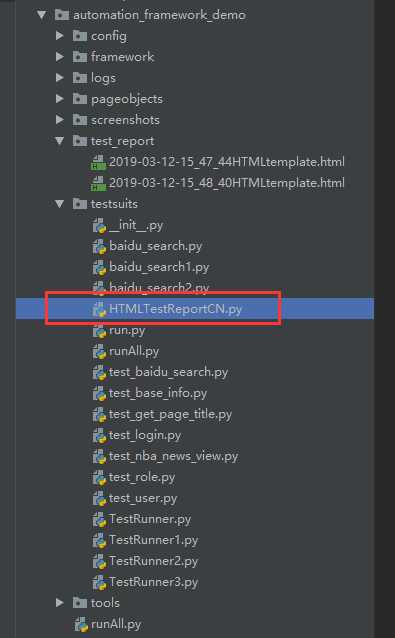Click Python icon of baidu_search.py

[x=99, y=247]
